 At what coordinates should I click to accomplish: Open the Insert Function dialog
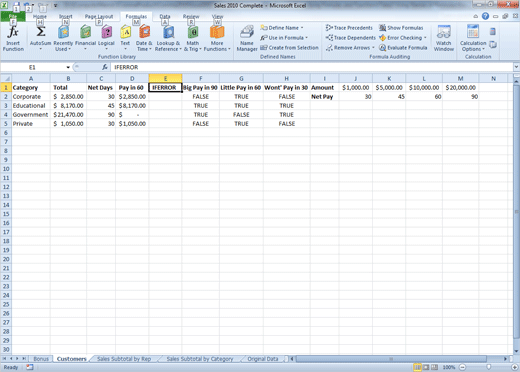coord(13,39)
